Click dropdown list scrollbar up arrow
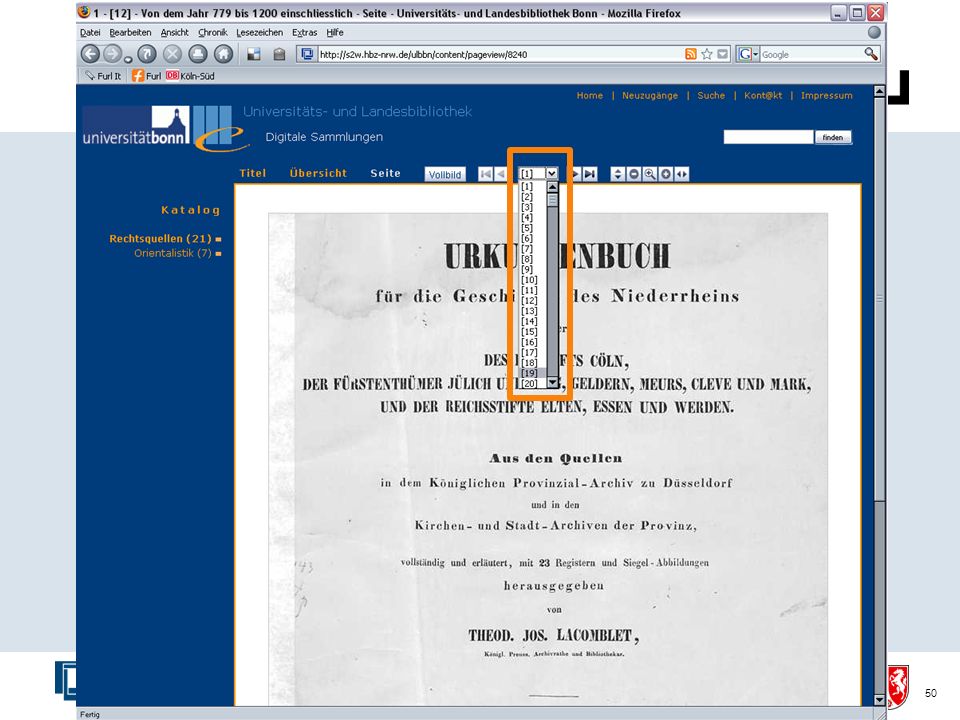Image resolution: width=960 pixels, height=720 pixels. tap(552, 187)
